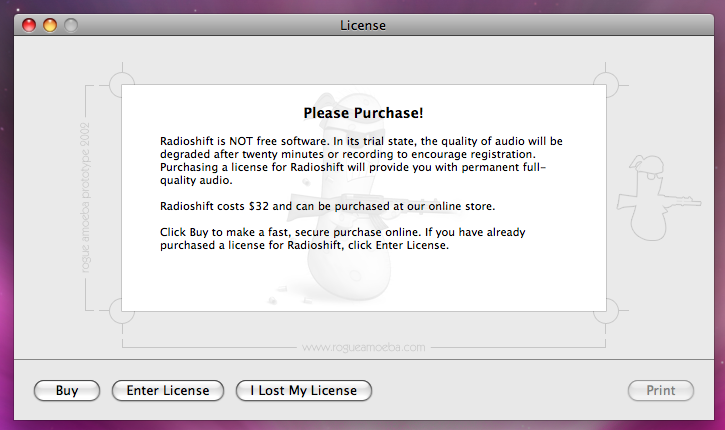Click the License window title text

point(363,25)
